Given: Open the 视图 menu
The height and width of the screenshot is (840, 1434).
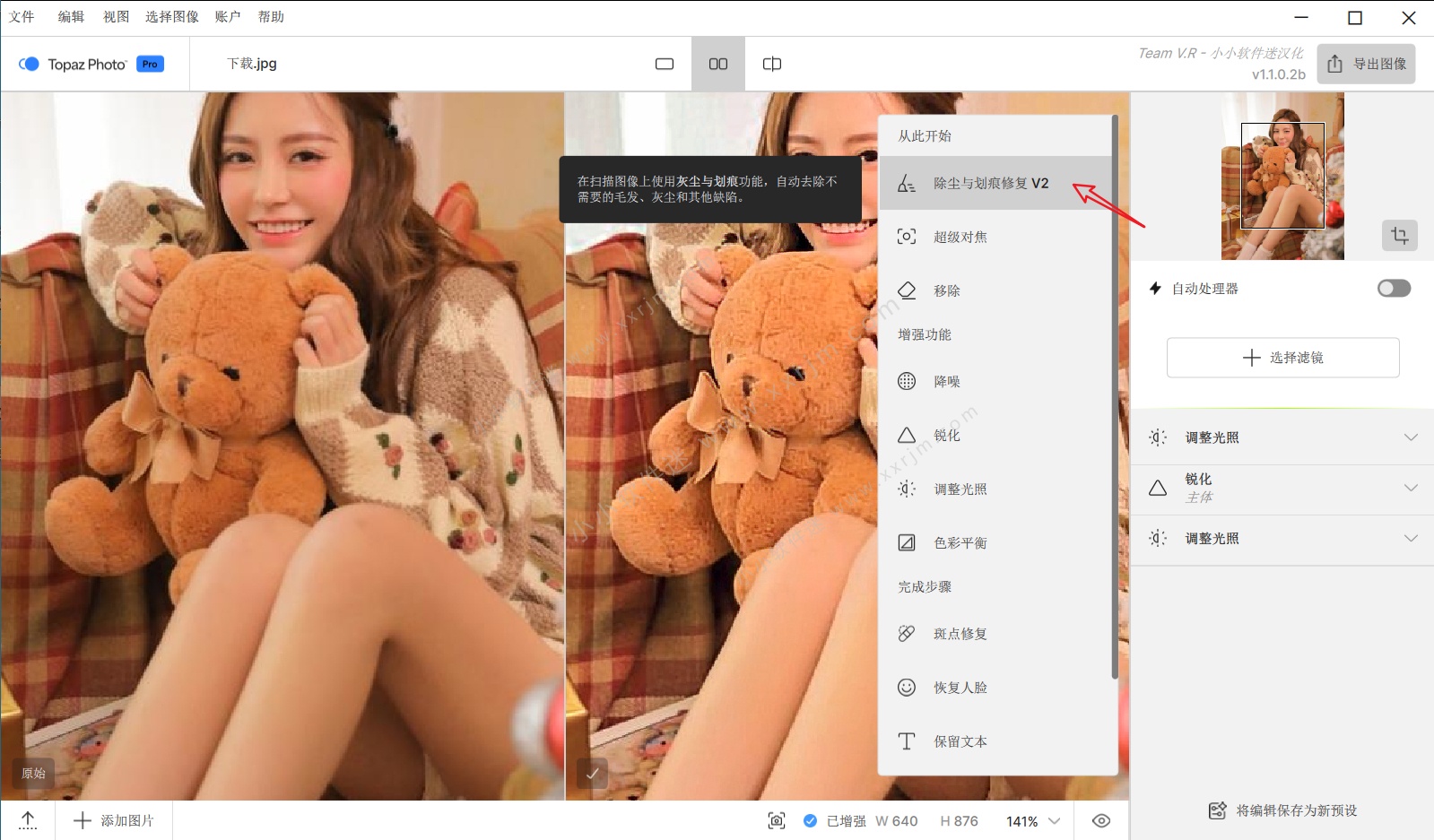Looking at the screenshot, I should (x=116, y=17).
